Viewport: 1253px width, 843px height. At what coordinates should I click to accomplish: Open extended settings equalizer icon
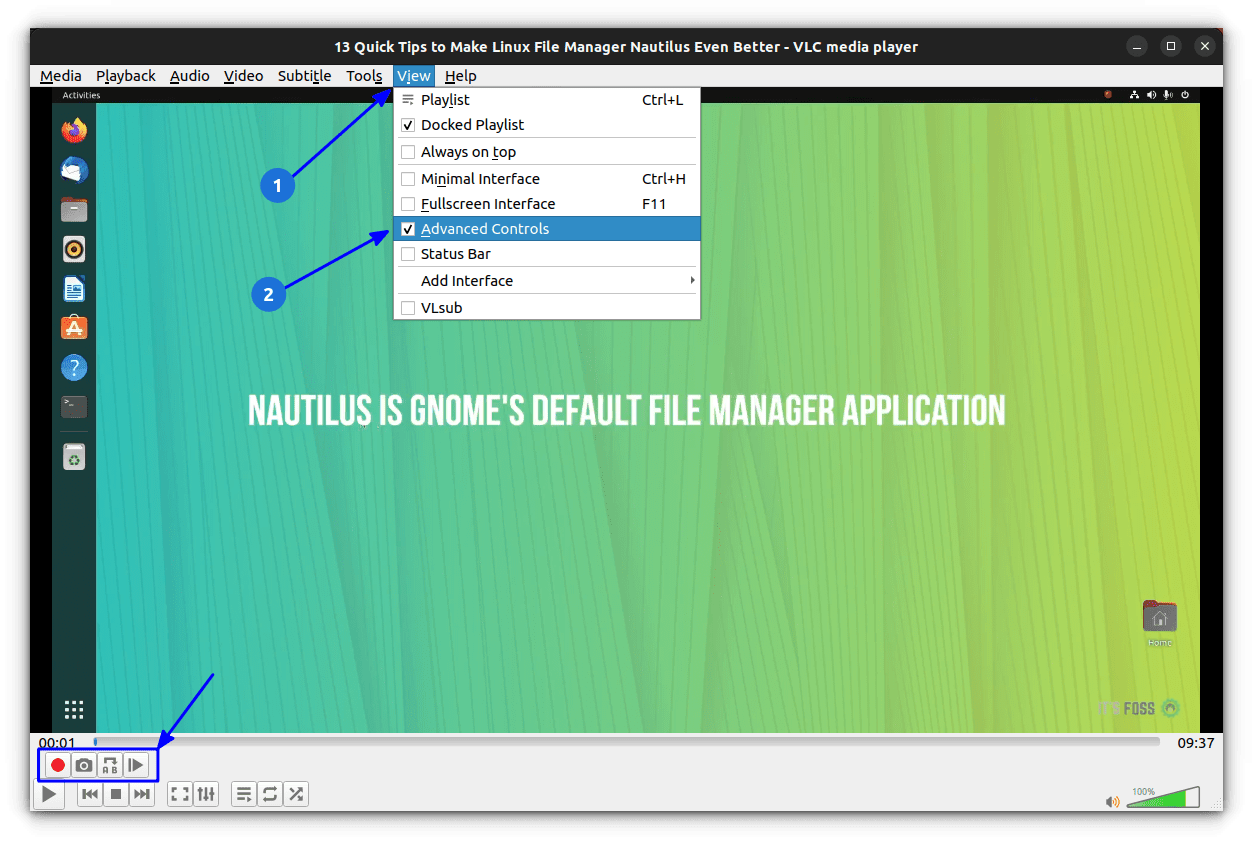(206, 795)
